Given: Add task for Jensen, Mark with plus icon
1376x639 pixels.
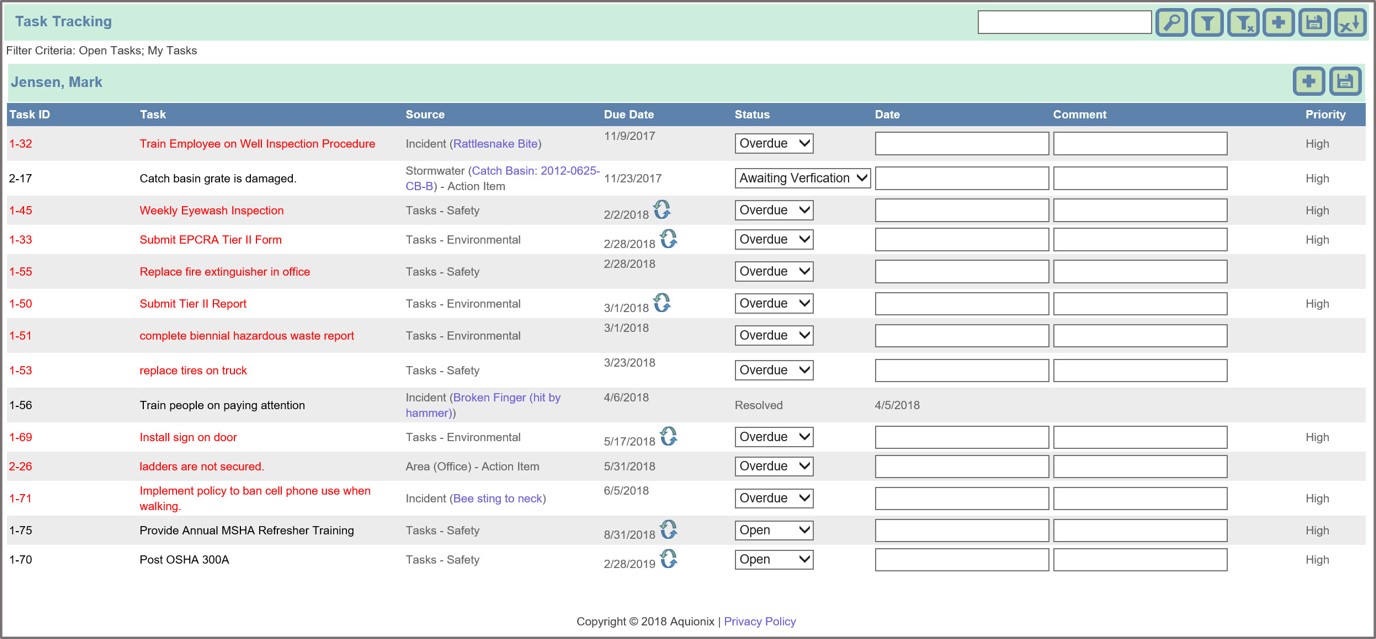Looking at the screenshot, I should 1308,82.
